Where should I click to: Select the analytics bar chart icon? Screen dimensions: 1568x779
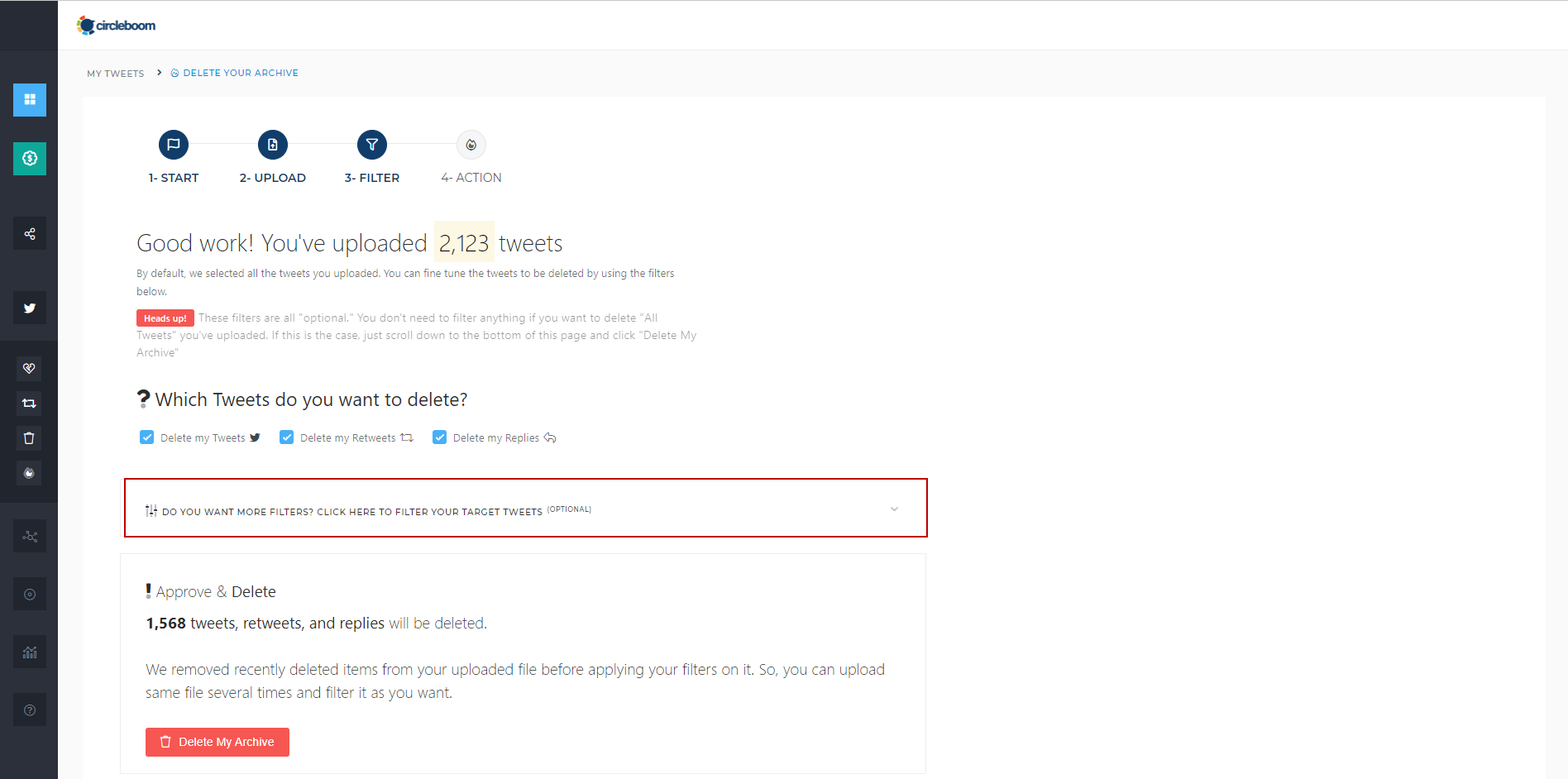tap(30, 652)
